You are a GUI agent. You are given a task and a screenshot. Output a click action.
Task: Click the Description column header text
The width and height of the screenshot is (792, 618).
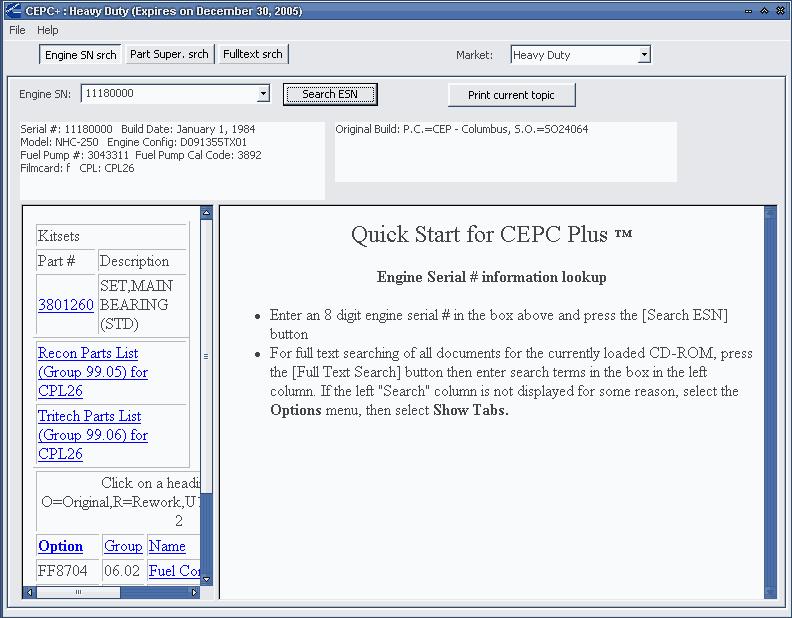point(134,261)
